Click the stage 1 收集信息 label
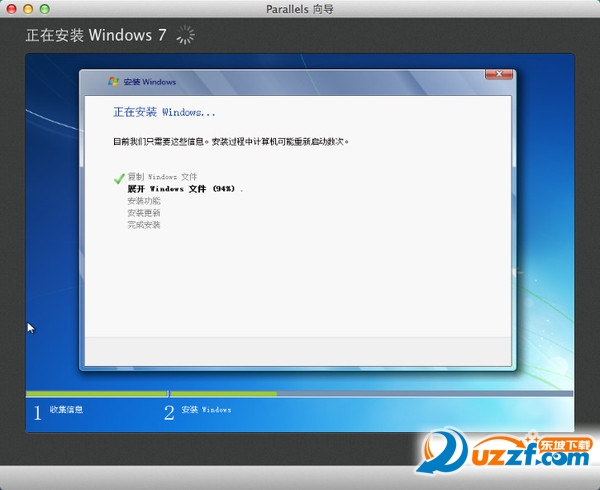Screen dimensions: 600x490 tap(66, 410)
